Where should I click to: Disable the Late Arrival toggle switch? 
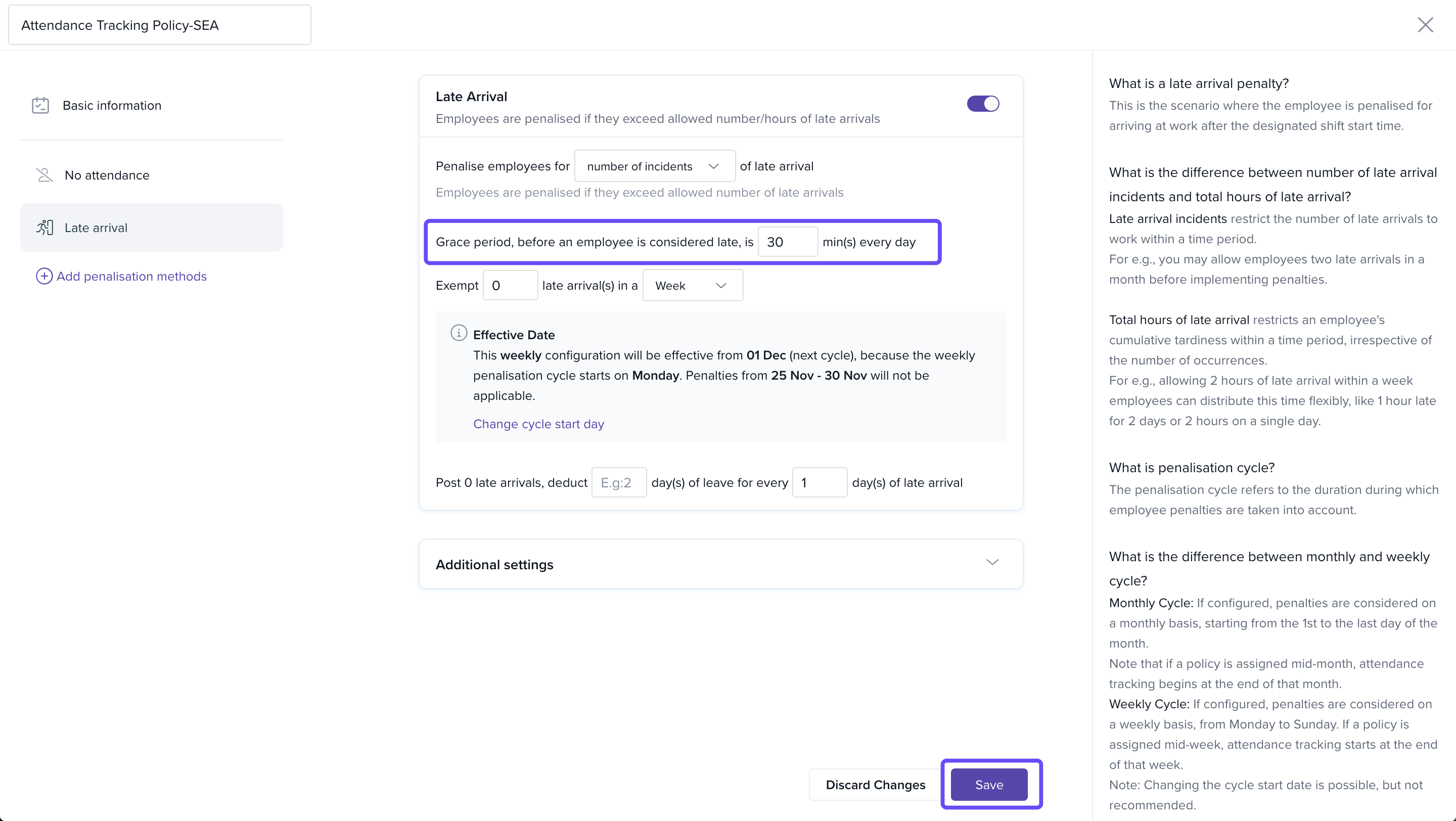tap(983, 104)
